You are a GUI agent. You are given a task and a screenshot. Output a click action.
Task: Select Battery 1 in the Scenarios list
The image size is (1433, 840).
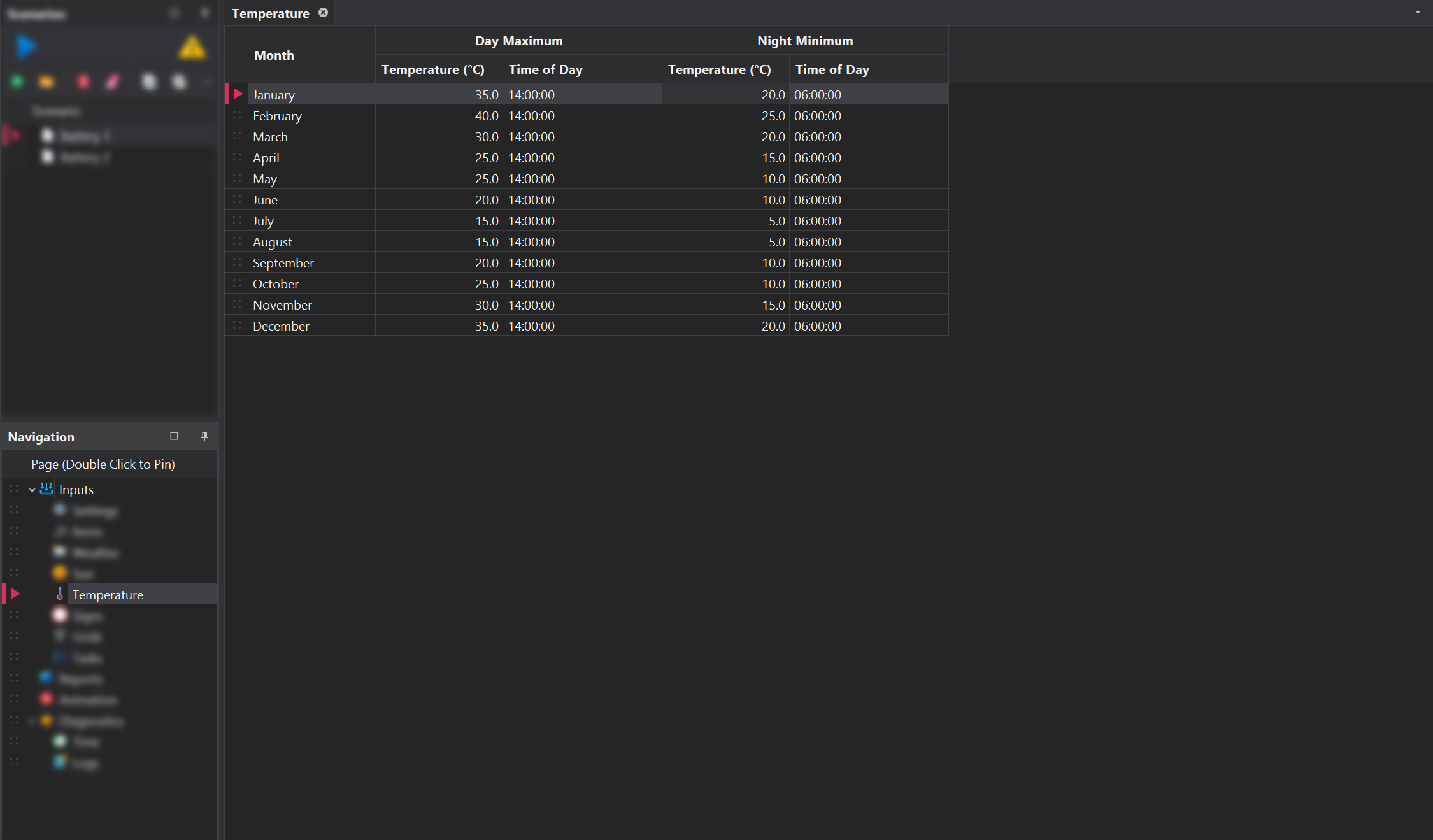click(83, 135)
